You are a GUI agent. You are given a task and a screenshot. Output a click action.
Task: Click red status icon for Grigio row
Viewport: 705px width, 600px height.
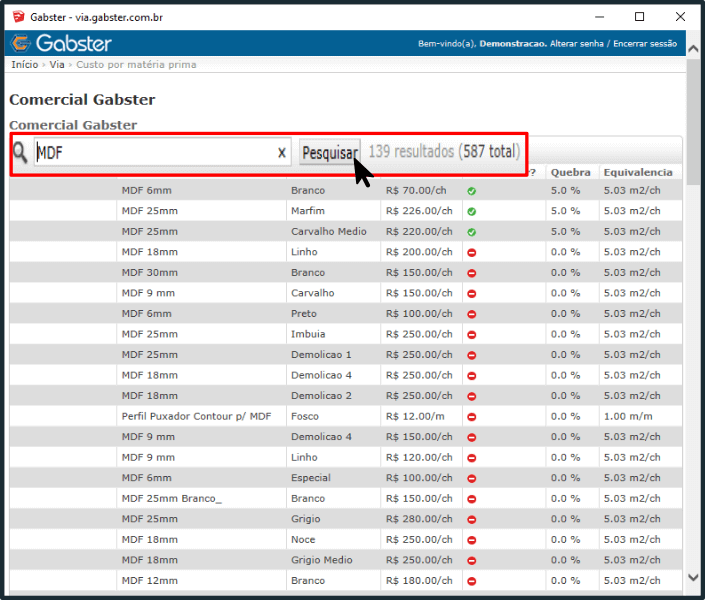[471, 519]
